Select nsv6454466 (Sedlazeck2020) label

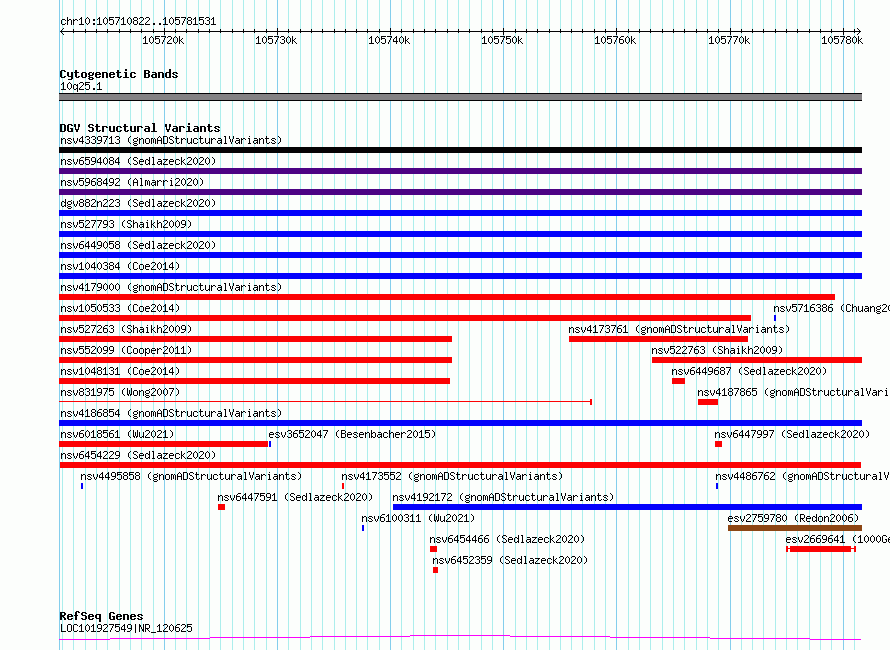507,539
